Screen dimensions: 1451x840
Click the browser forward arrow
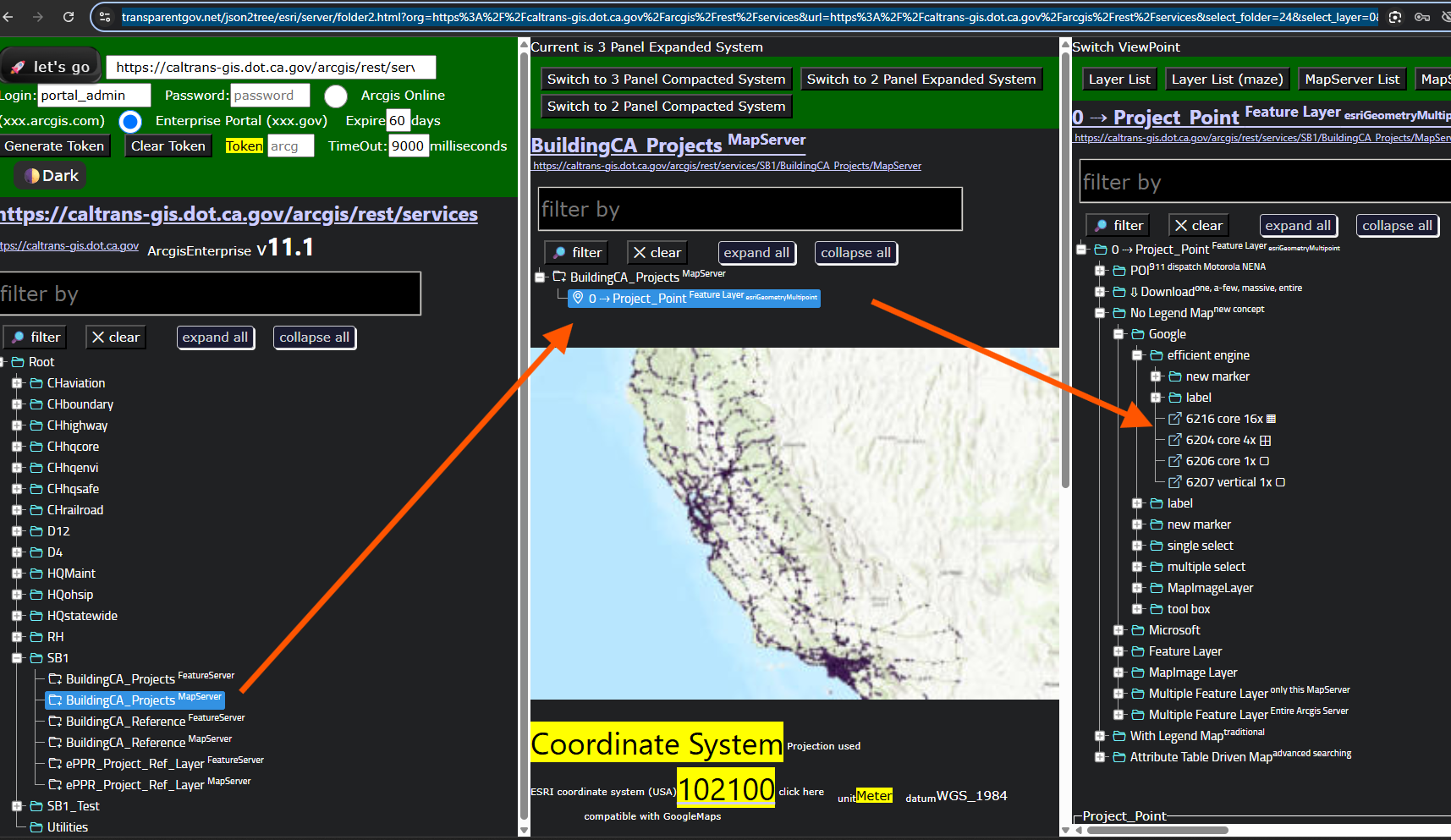pos(37,17)
